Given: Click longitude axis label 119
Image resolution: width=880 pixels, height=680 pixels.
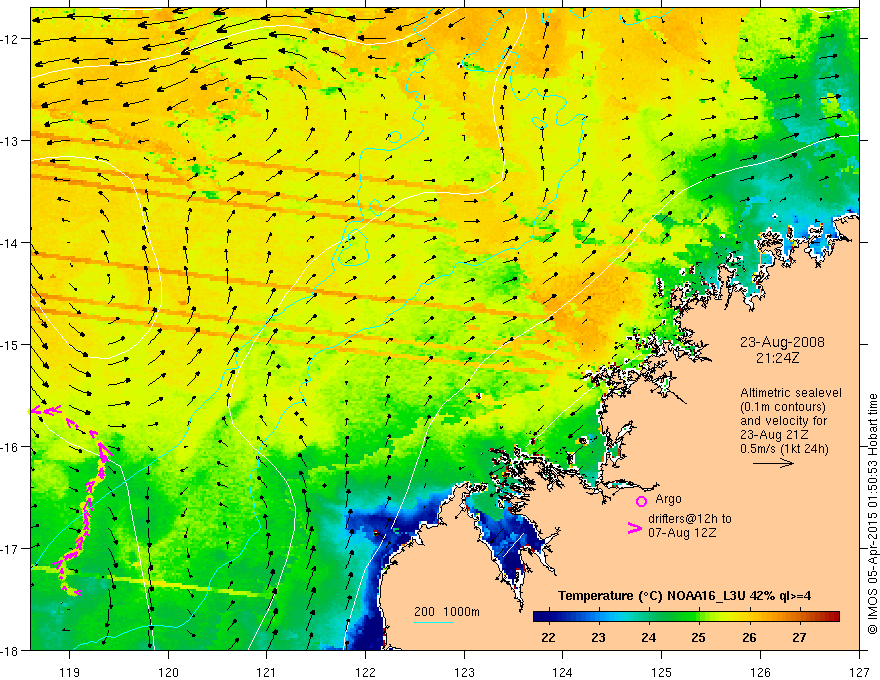Looking at the screenshot, I should coord(70,672).
